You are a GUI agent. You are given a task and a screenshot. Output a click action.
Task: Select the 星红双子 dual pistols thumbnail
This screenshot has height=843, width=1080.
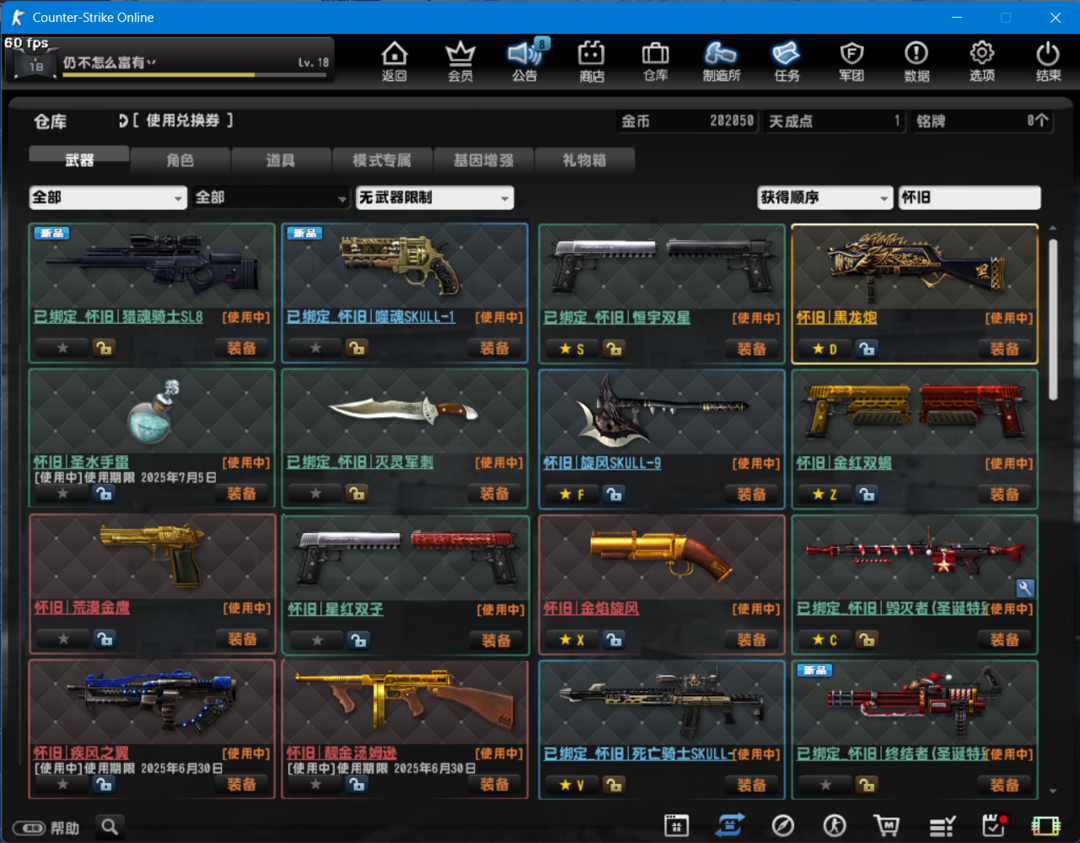point(406,557)
